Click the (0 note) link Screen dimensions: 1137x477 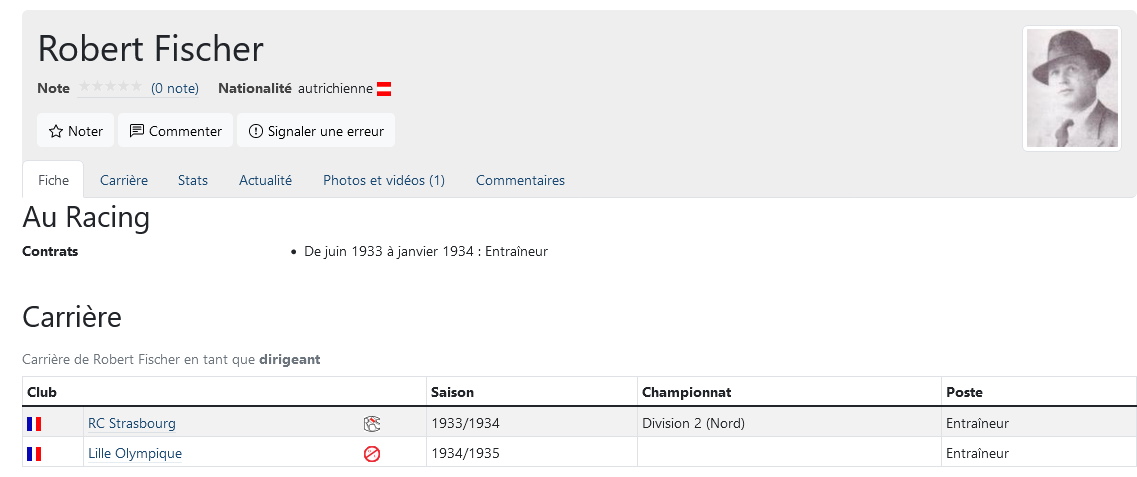(175, 88)
